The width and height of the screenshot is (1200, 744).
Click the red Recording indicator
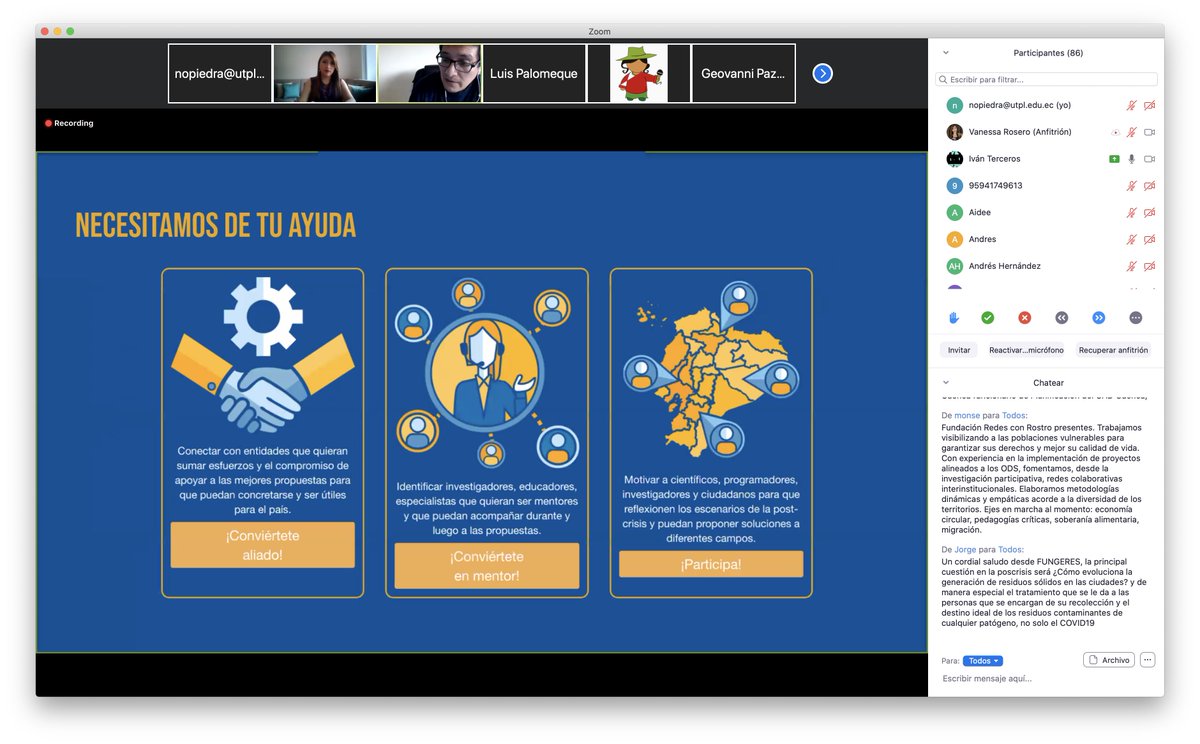(69, 123)
